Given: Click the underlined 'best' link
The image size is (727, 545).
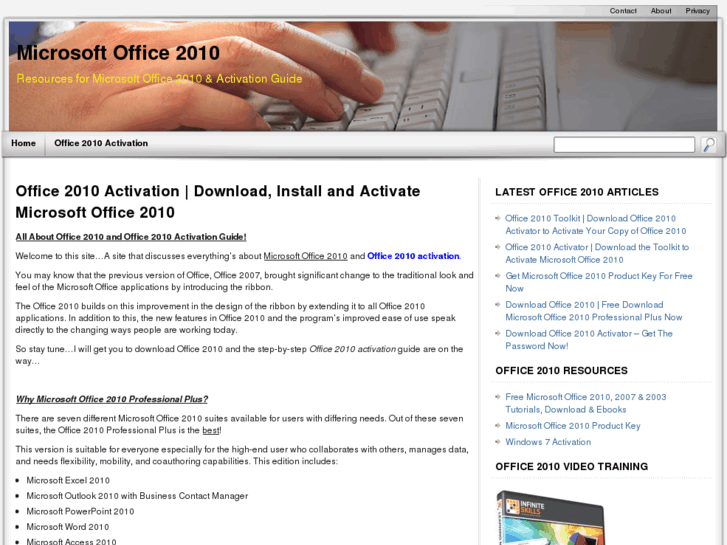Looking at the screenshot, I should pyautogui.click(x=211, y=430).
